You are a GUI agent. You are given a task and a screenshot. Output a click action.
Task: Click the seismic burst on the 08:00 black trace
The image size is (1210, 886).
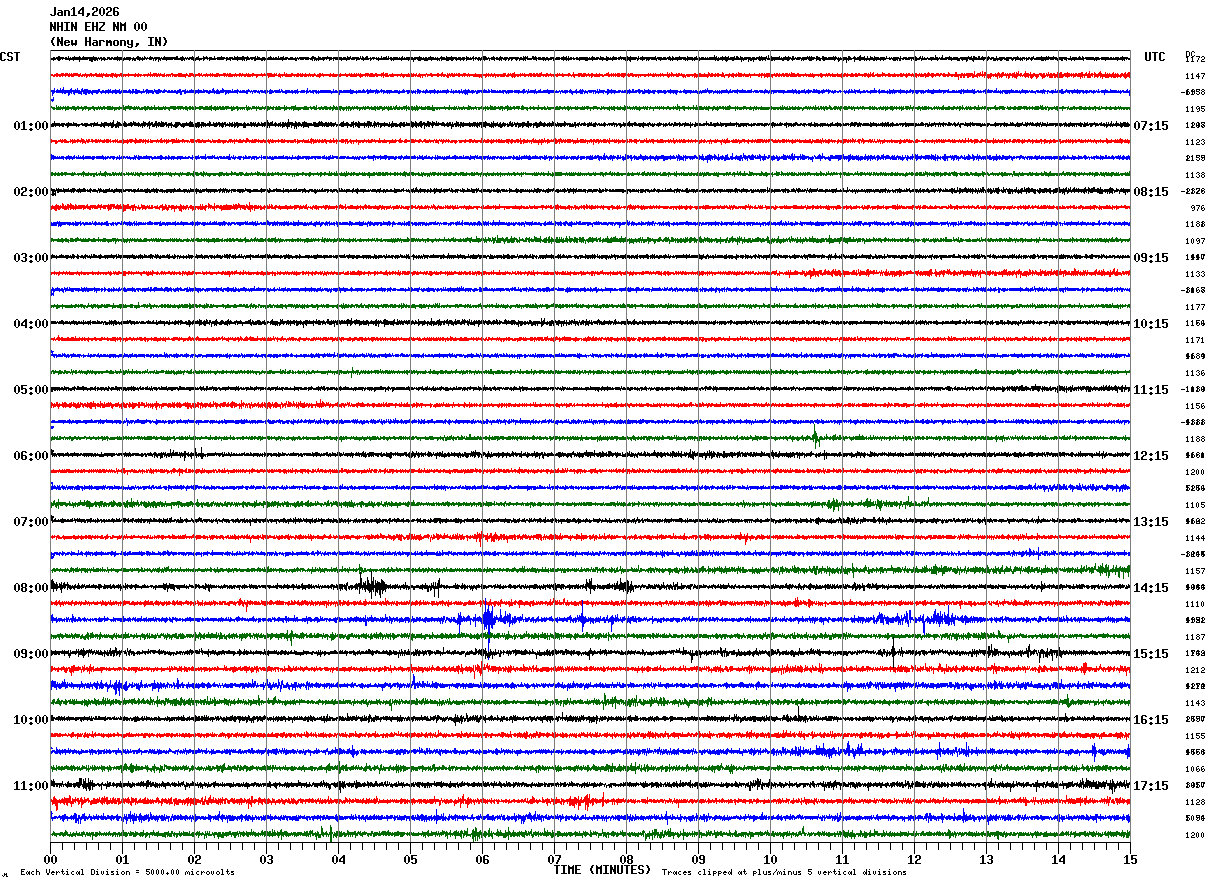(370, 585)
